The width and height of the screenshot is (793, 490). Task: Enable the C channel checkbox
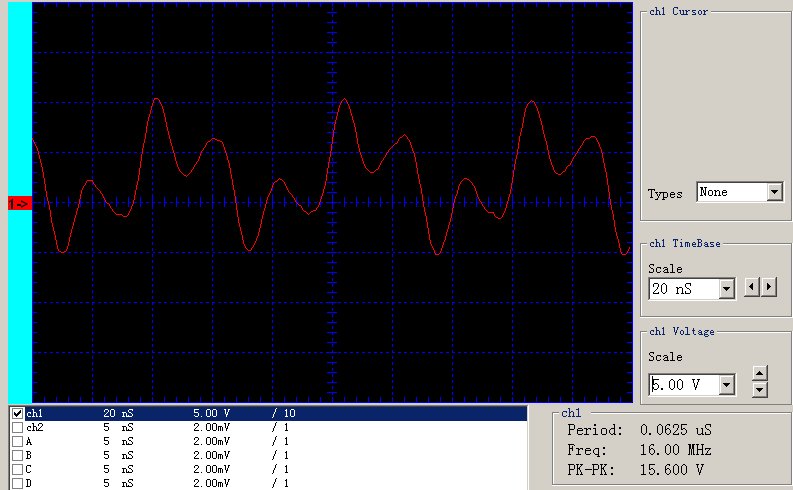pos(17,469)
